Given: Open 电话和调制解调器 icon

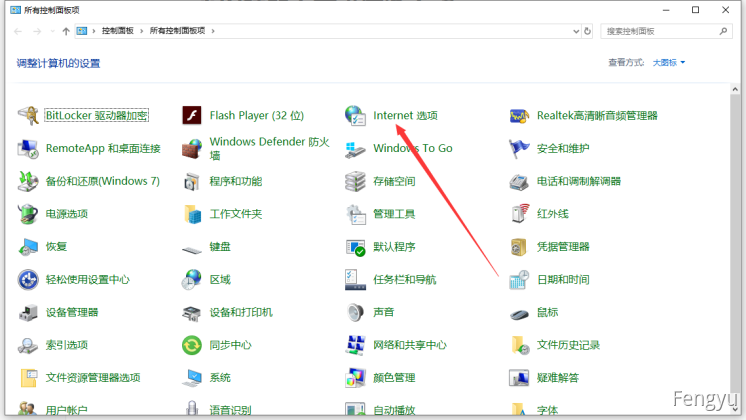Looking at the screenshot, I should 519,181.
